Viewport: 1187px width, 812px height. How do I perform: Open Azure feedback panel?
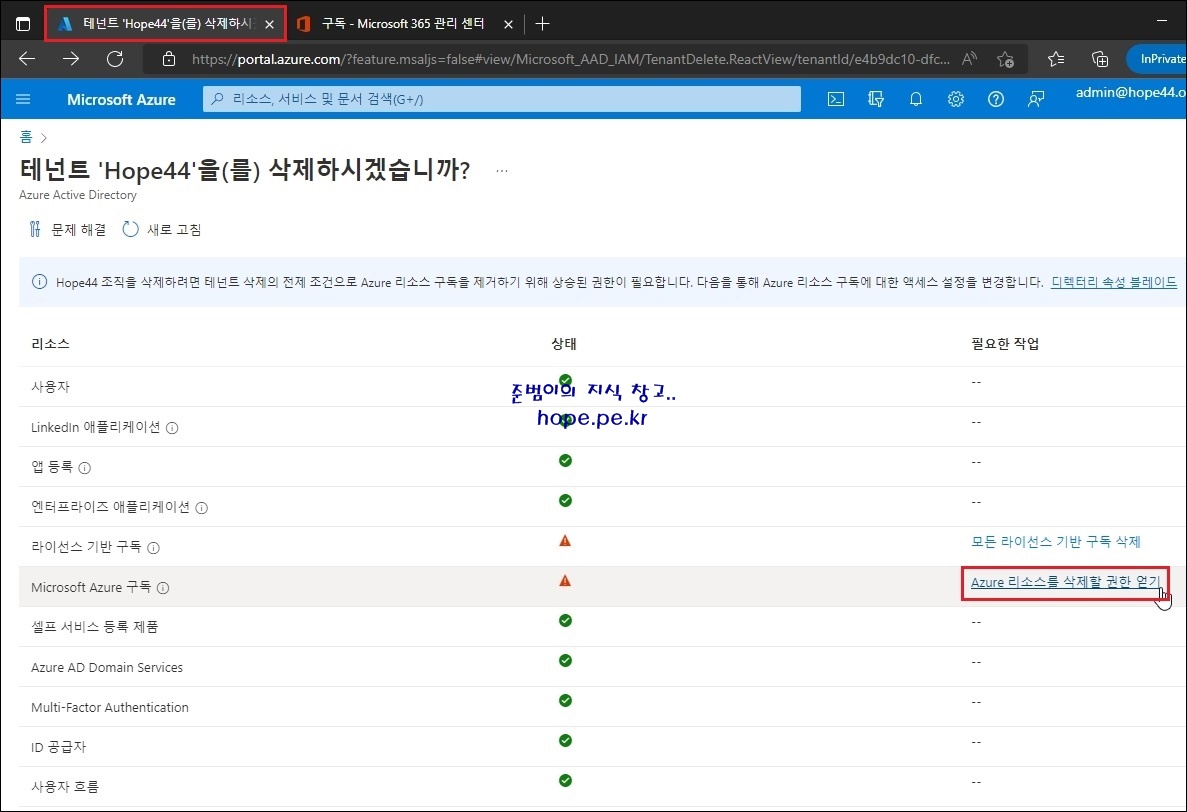1036,99
